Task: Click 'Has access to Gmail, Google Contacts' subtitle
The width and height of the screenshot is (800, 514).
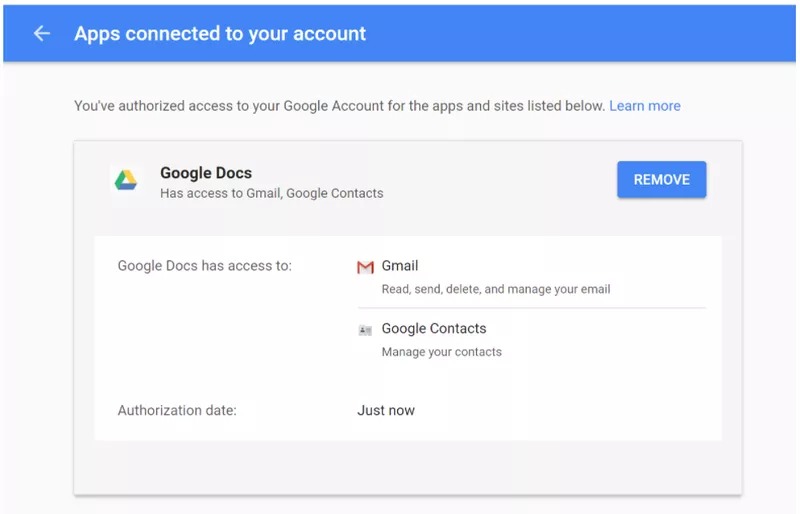Action: tap(271, 193)
